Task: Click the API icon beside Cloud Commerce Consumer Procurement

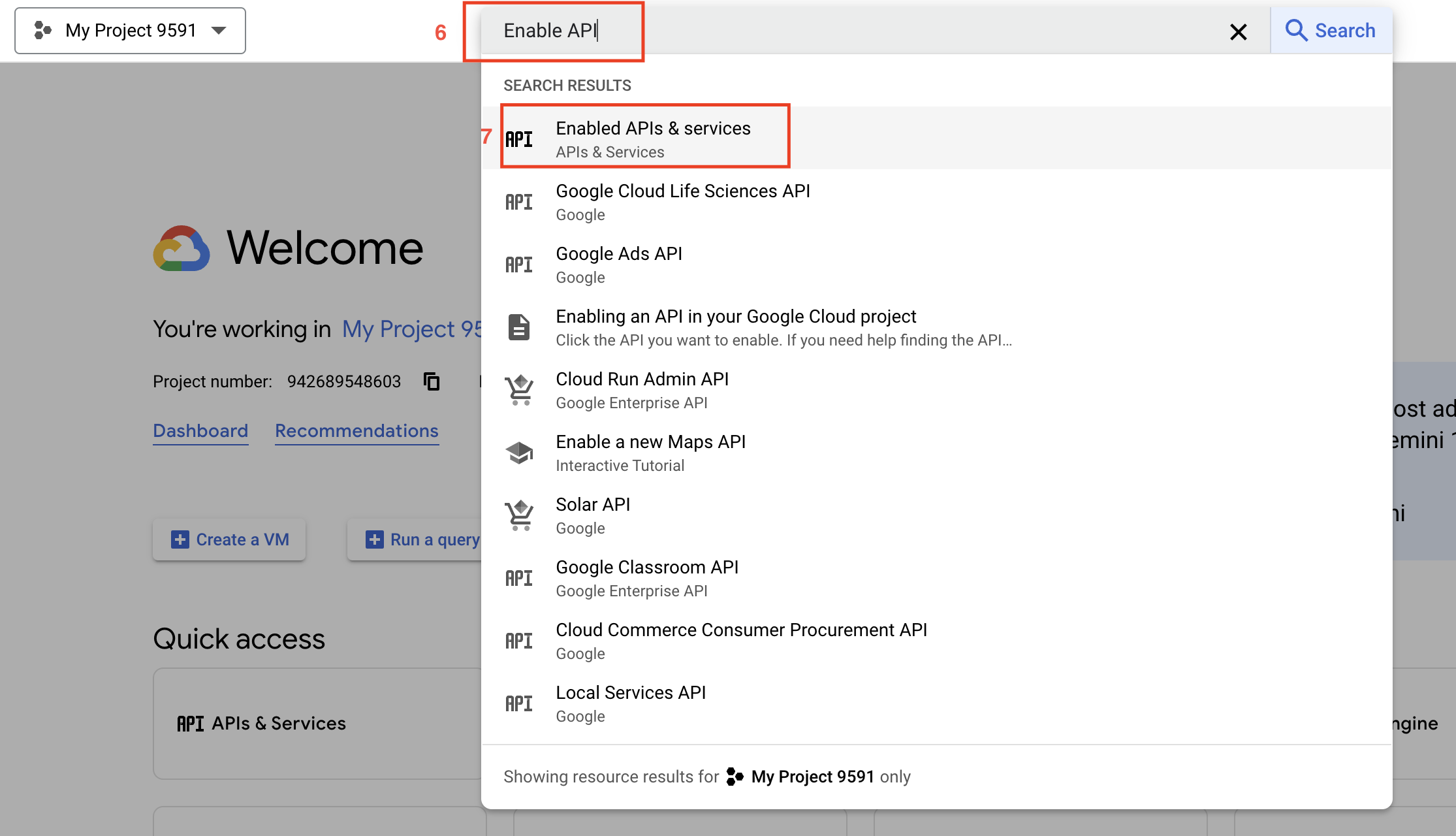Action: coord(519,641)
